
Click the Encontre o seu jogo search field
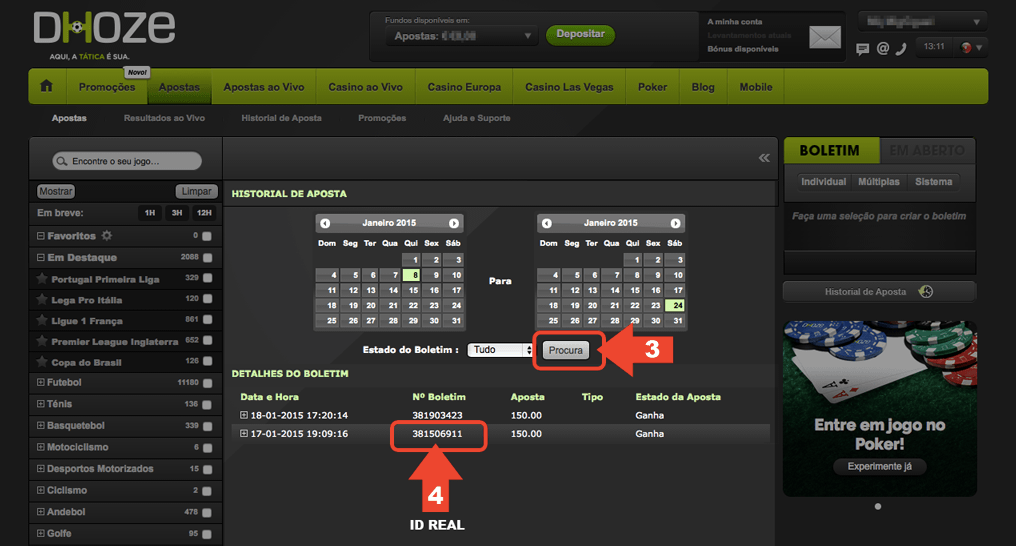(x=127, y=161)
